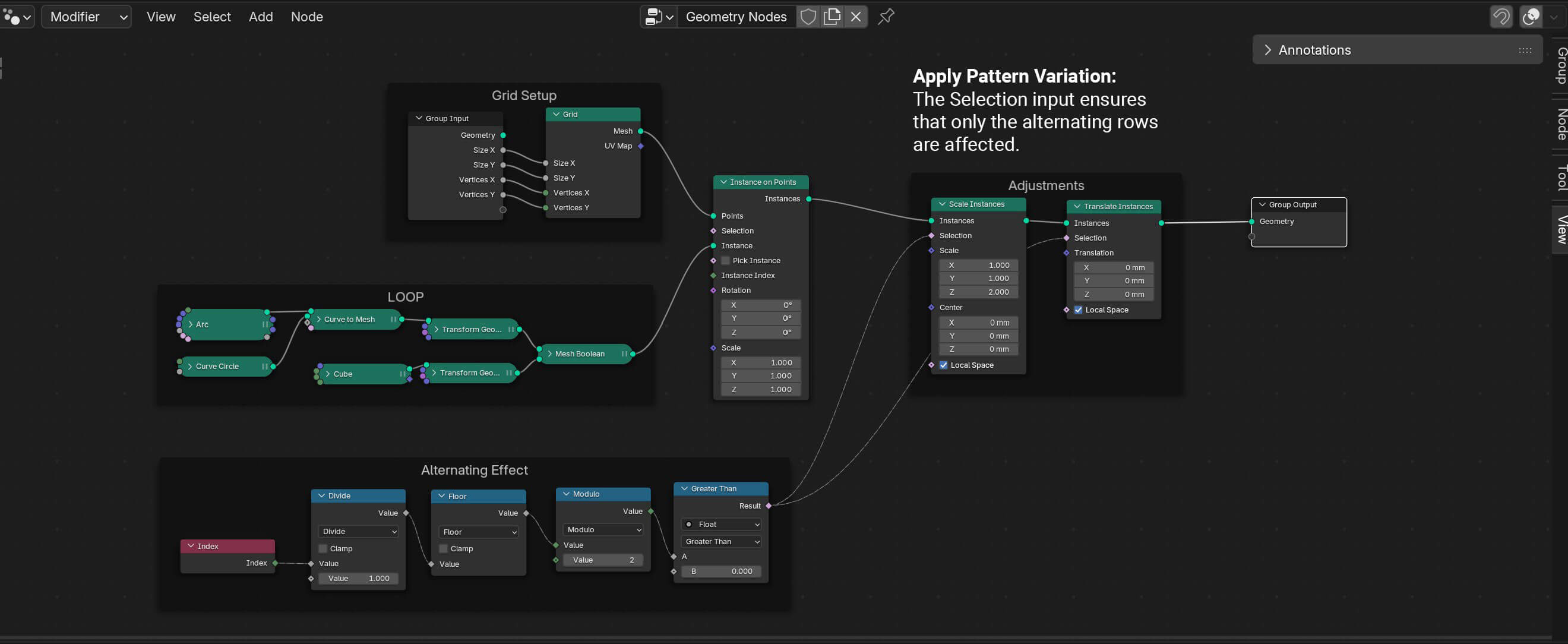Image resolution: width=1568 pixels, height=644 pixels.
Task: Enable Pick Instance on Instance on Points
Action: coord(726,261)
